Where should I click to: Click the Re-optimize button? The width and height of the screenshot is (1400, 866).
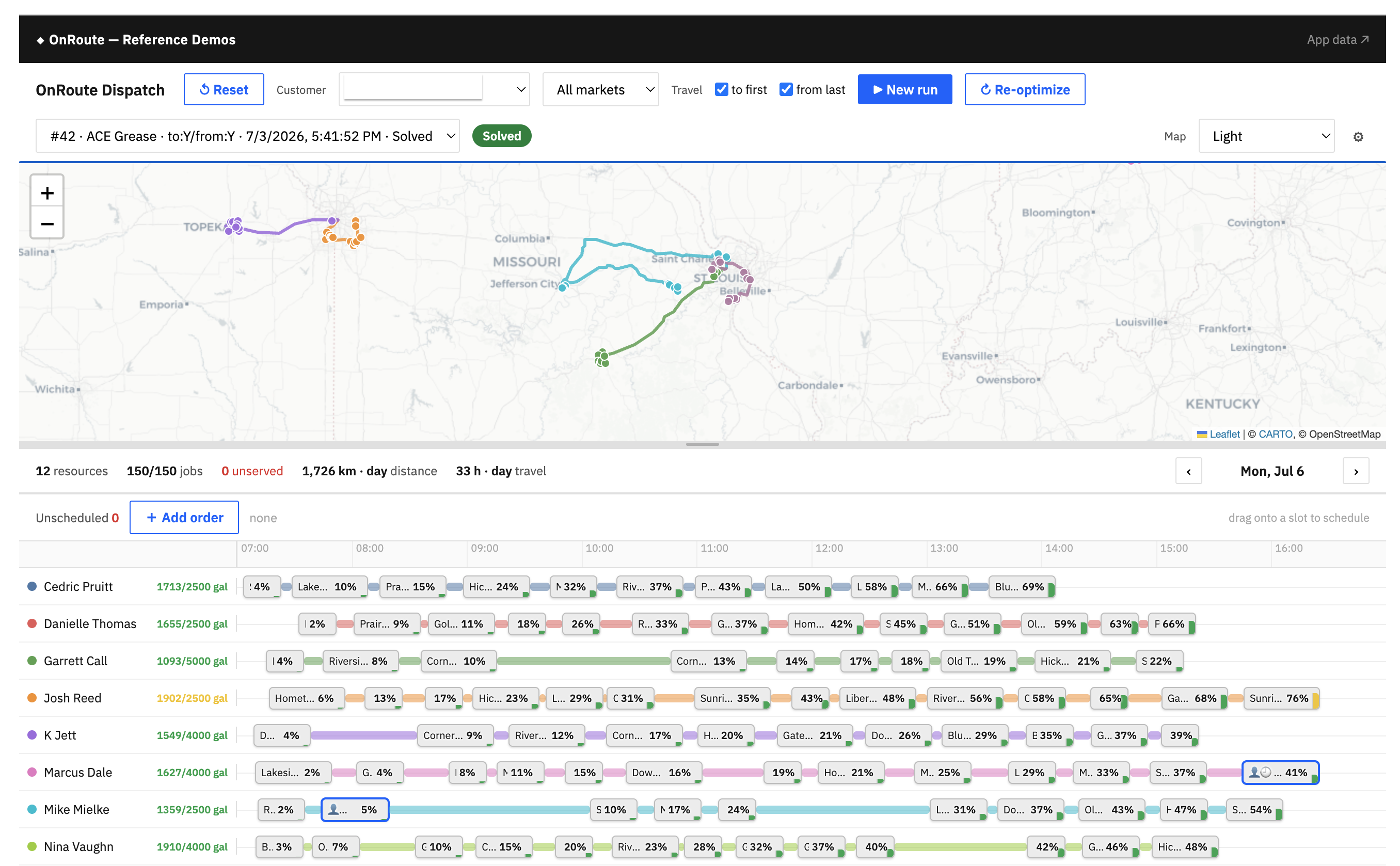pos(1024,89)
